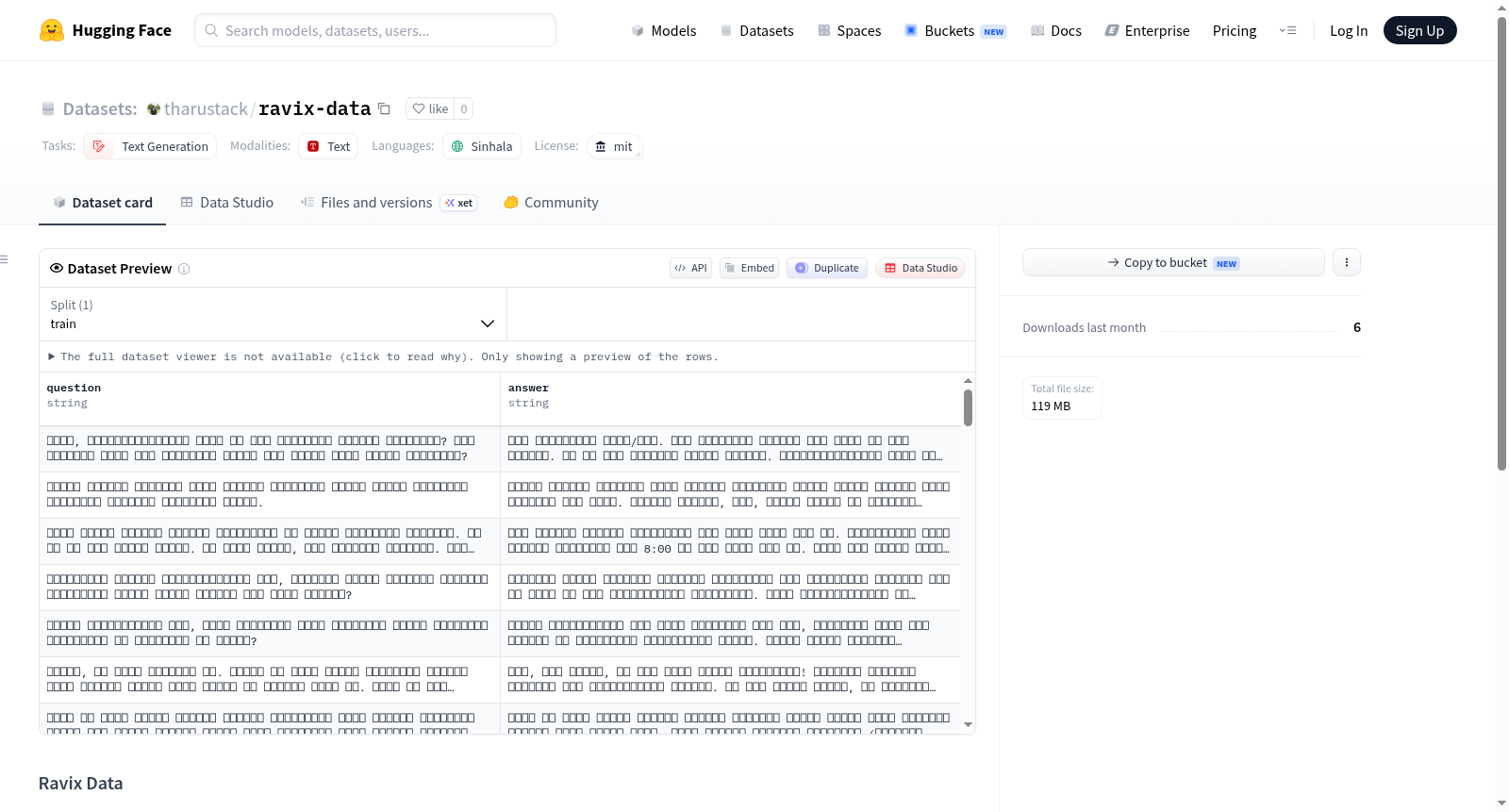Open the Split train dropdown
The height and width of the screenshot is (812, 1509).
tap(273, 314)
